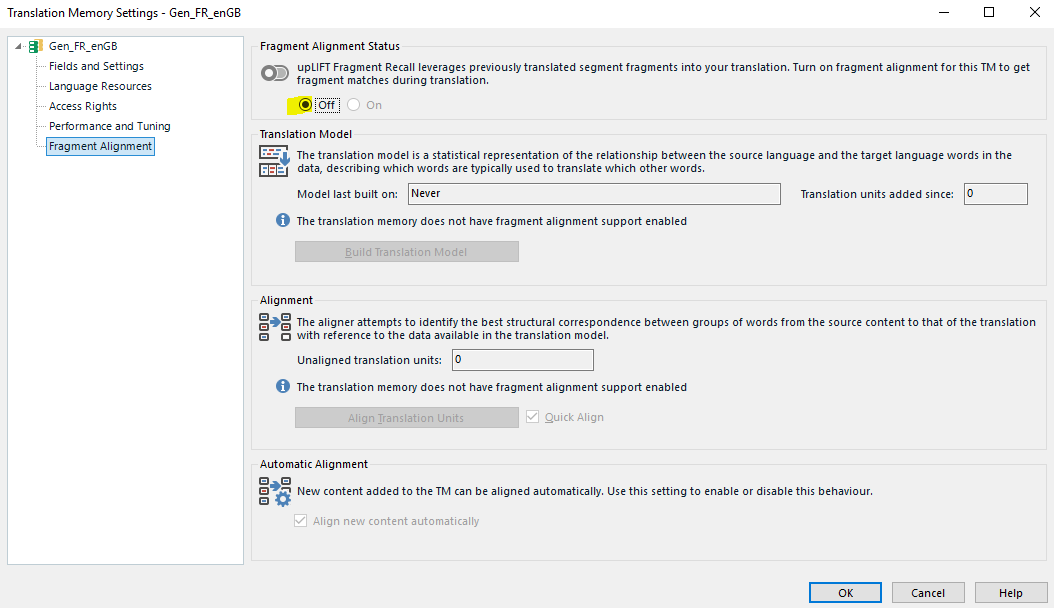Click the Gen_FR_enGB translation memory icon
Image resolution: width=1054 pixels, height=608 pixels.
click(x=36, y=46)
